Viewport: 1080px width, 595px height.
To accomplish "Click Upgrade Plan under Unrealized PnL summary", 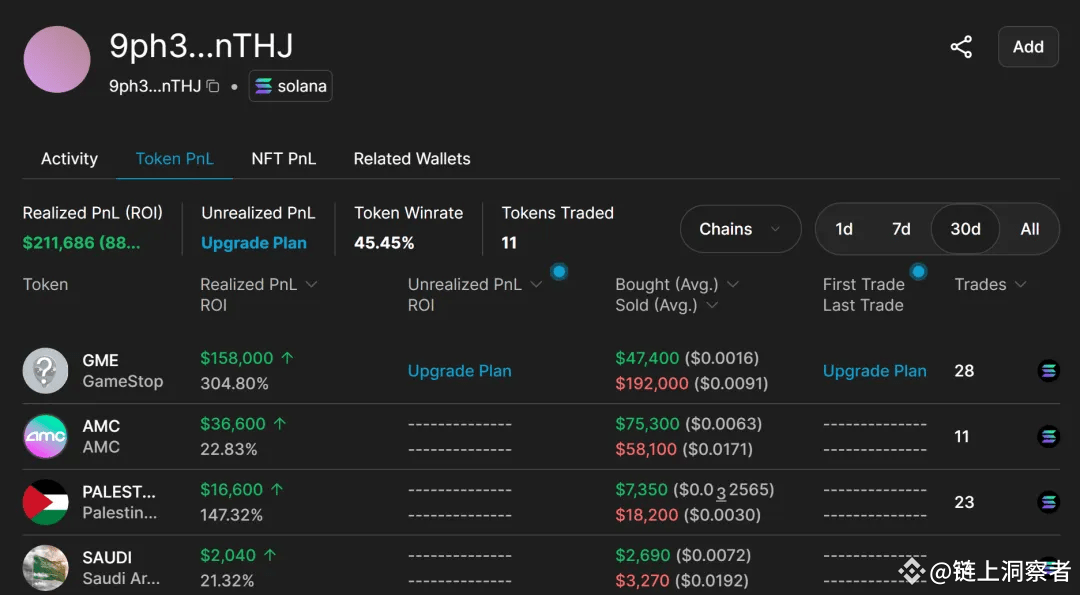I will click(253, 243).
